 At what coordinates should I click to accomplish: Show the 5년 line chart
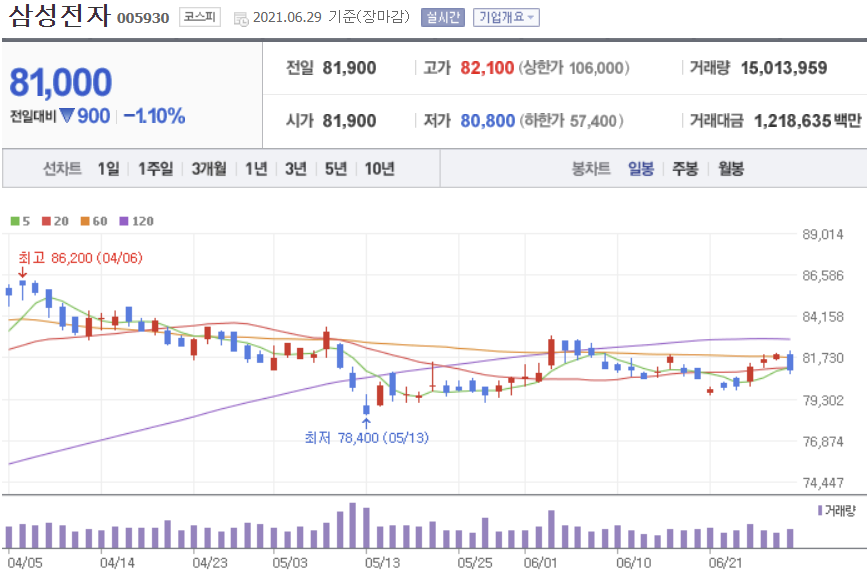point(336,169)
